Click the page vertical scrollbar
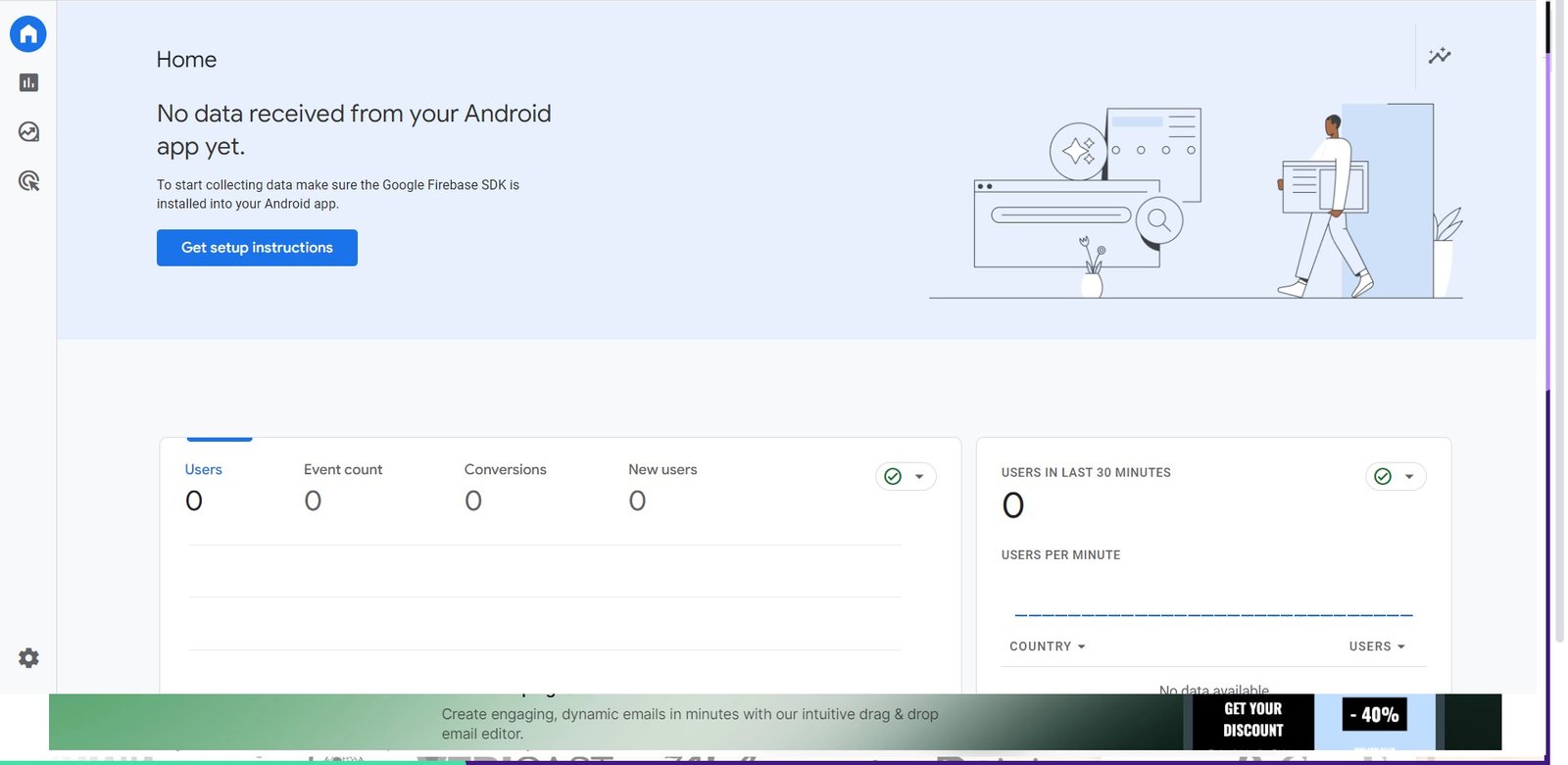The height and width of the screenshot is (765, 1568). 1559,323
